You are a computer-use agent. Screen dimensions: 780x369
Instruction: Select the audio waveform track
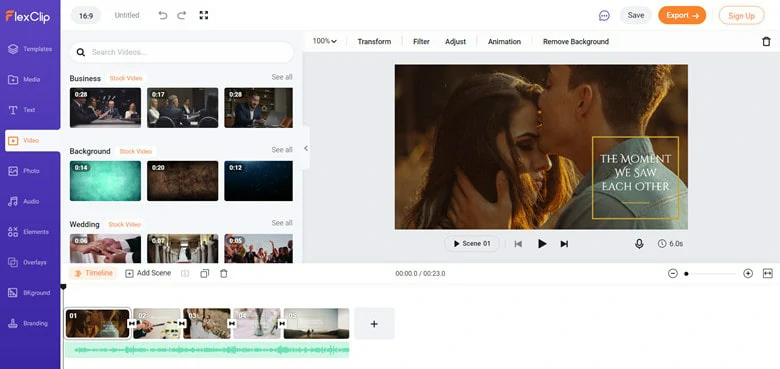point(207,350)
